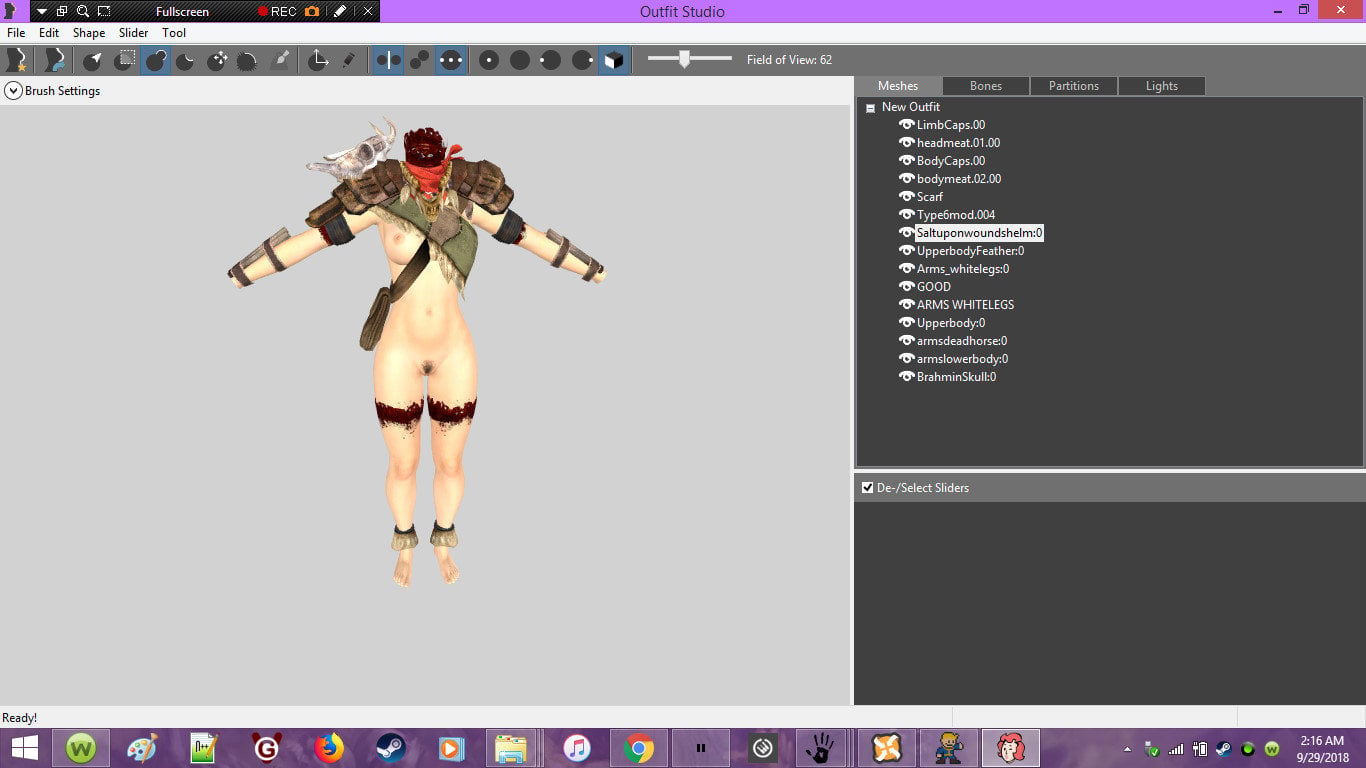The image size is (1366, 768).
Task: Open the File menu
Action: pos(16,33)
